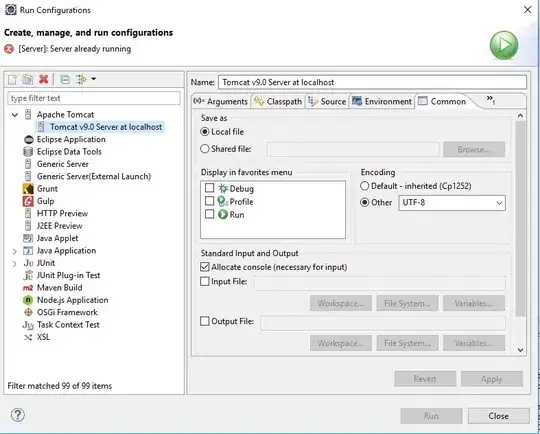This screenshot has width=540, height=434.
Task: Switch to the Source tab
Action: pos(327,101)
